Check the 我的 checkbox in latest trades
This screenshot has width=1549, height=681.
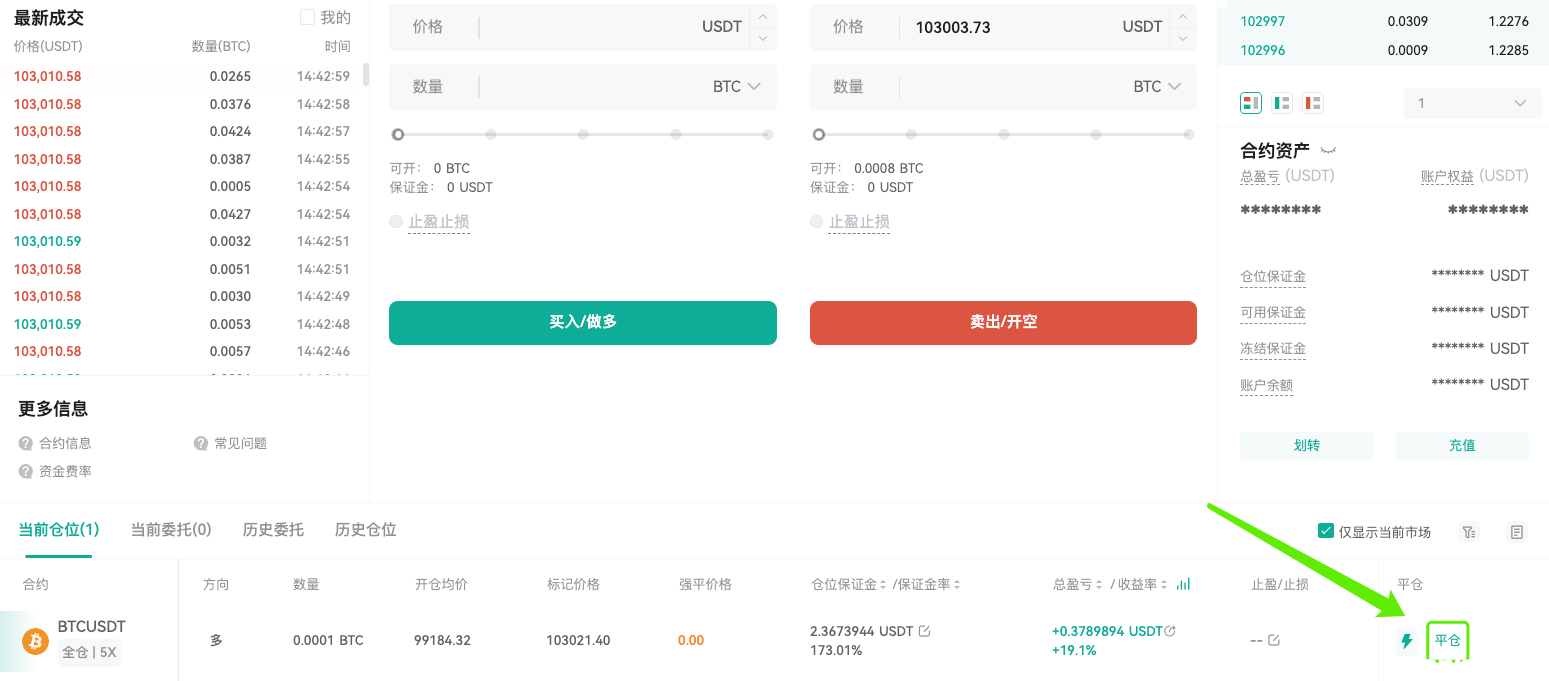click(x=308, y=17)
